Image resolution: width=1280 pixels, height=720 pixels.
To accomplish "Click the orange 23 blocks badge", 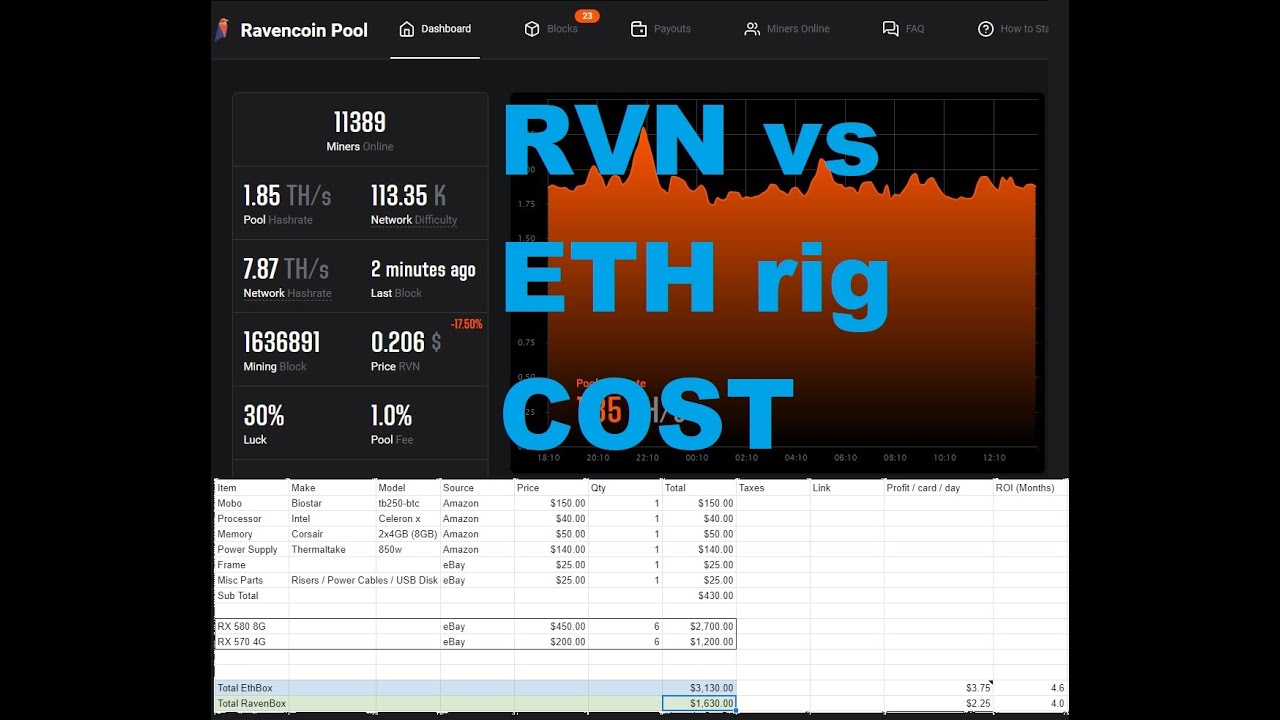I will pyautogui.click(x=587, y=16).
